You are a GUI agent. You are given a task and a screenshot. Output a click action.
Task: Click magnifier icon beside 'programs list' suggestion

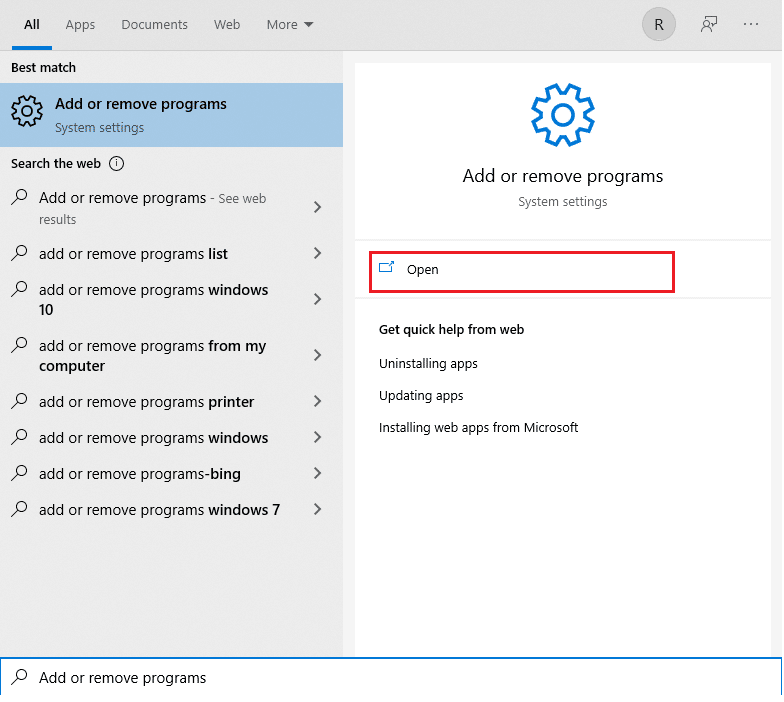click(x=19, y=252)
